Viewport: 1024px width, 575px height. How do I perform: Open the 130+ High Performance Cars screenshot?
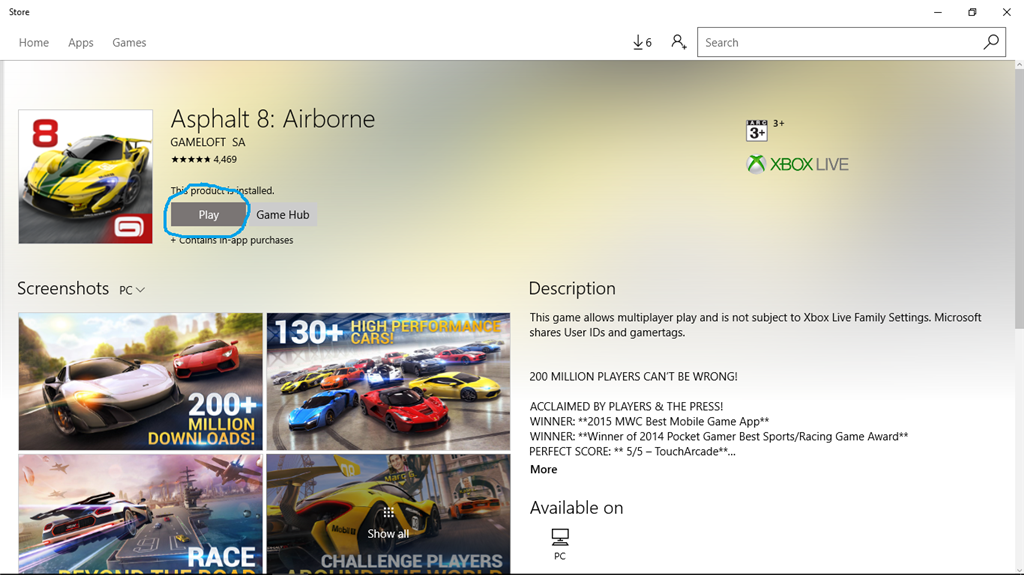click(389, 382)
